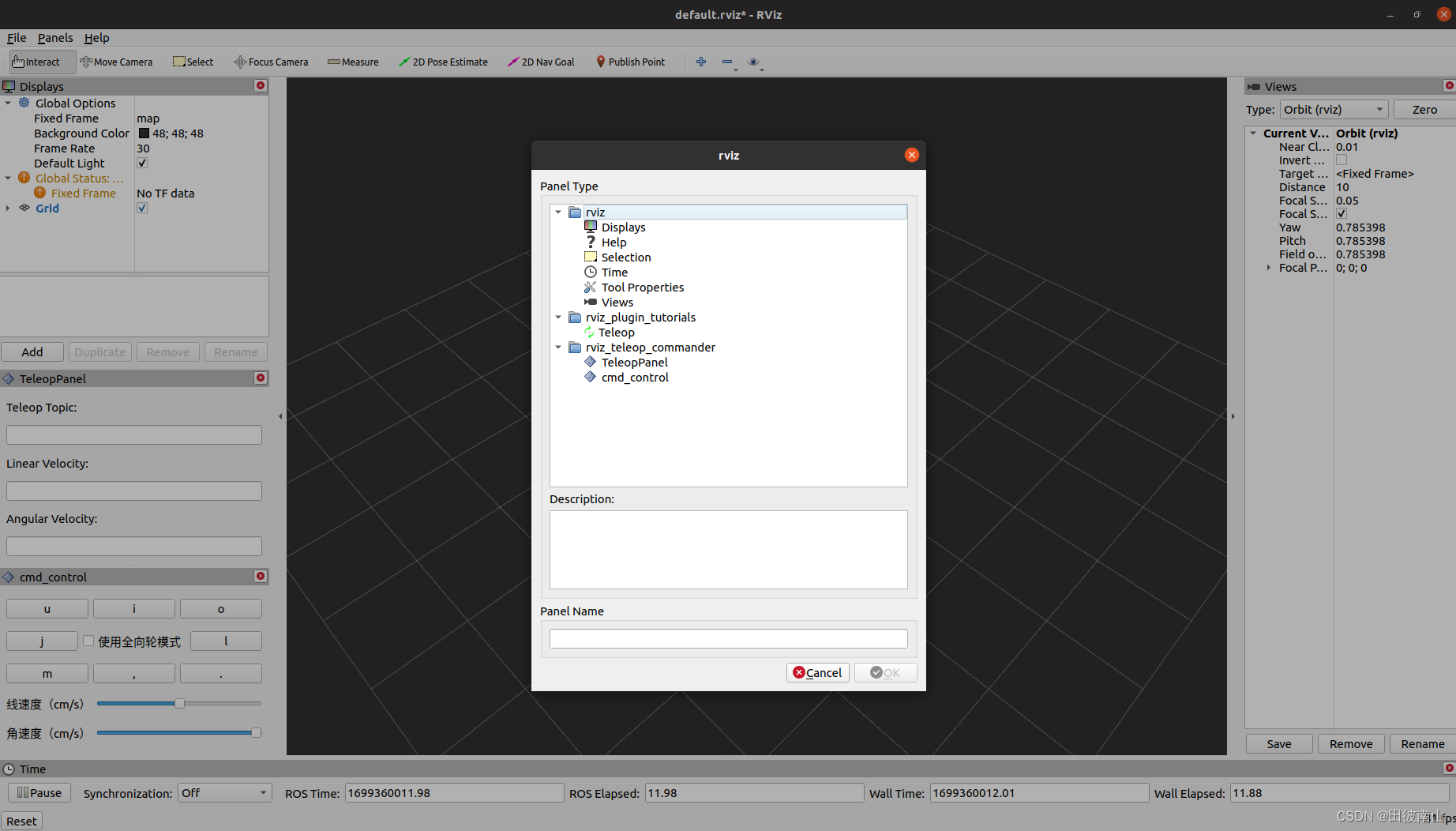Select the Move Camera tool
The image size is (1456, 831).
[116, 62]
